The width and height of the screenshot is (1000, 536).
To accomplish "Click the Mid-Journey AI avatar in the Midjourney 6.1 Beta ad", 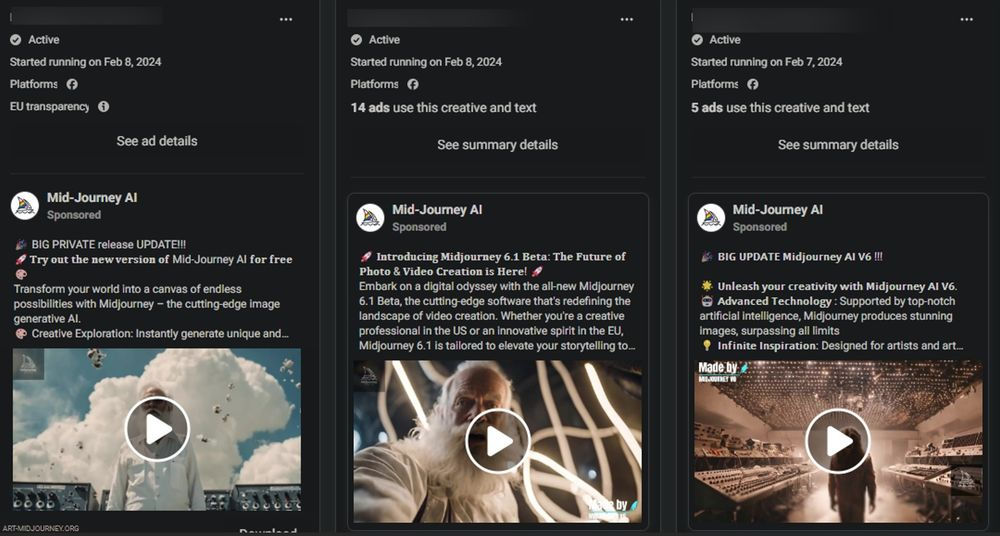I will click(371, 217).
